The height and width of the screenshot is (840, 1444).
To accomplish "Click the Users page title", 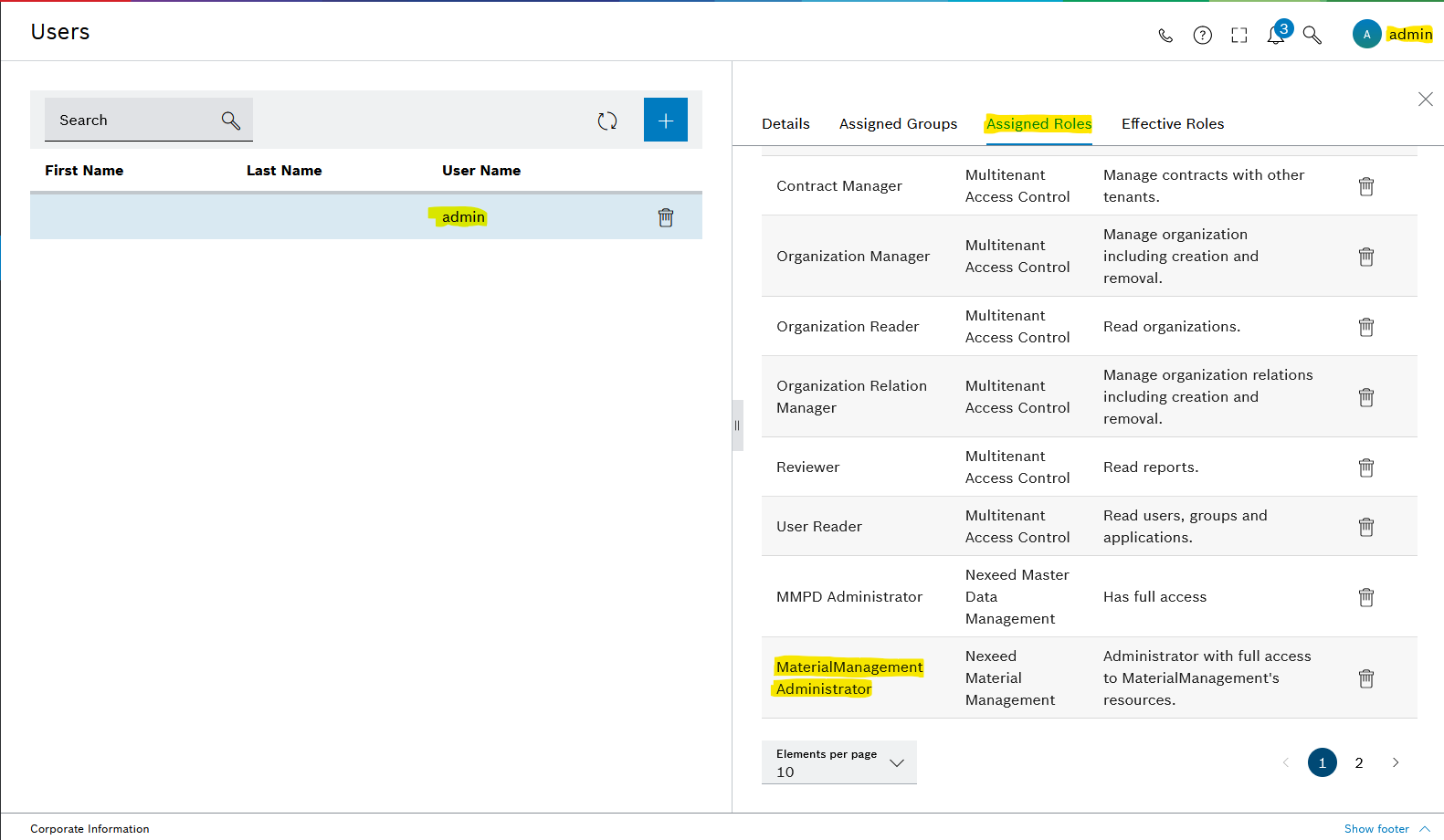I will tap(60, 32).
